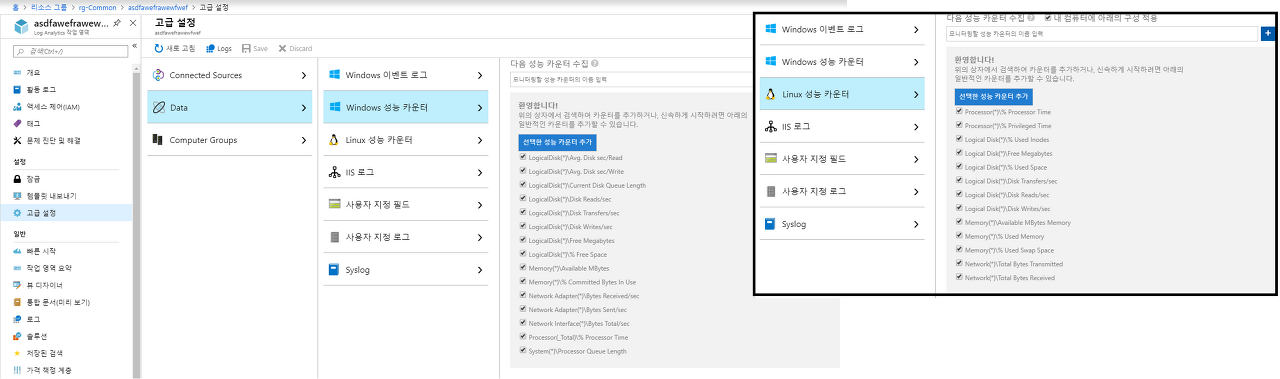The image size is (1280, 379).
Task: Refresh with 새로 고침 toolbar icon
Action: point(160,48)
